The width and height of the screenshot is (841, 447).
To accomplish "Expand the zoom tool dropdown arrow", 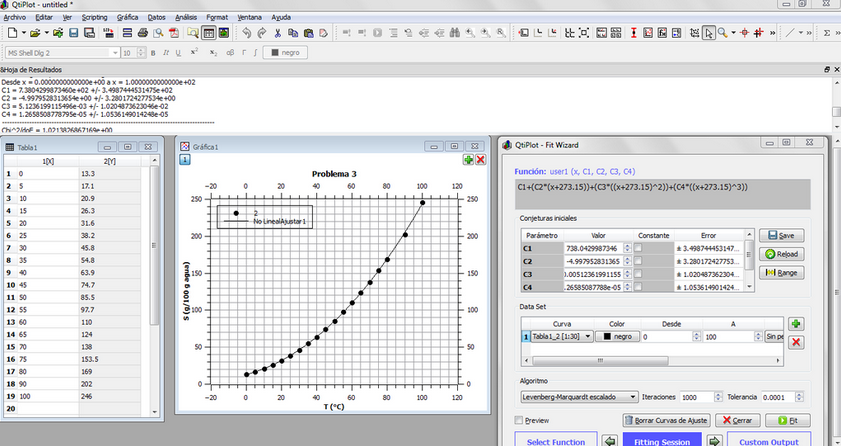I will pyautogui.click(x=734, y=33).
